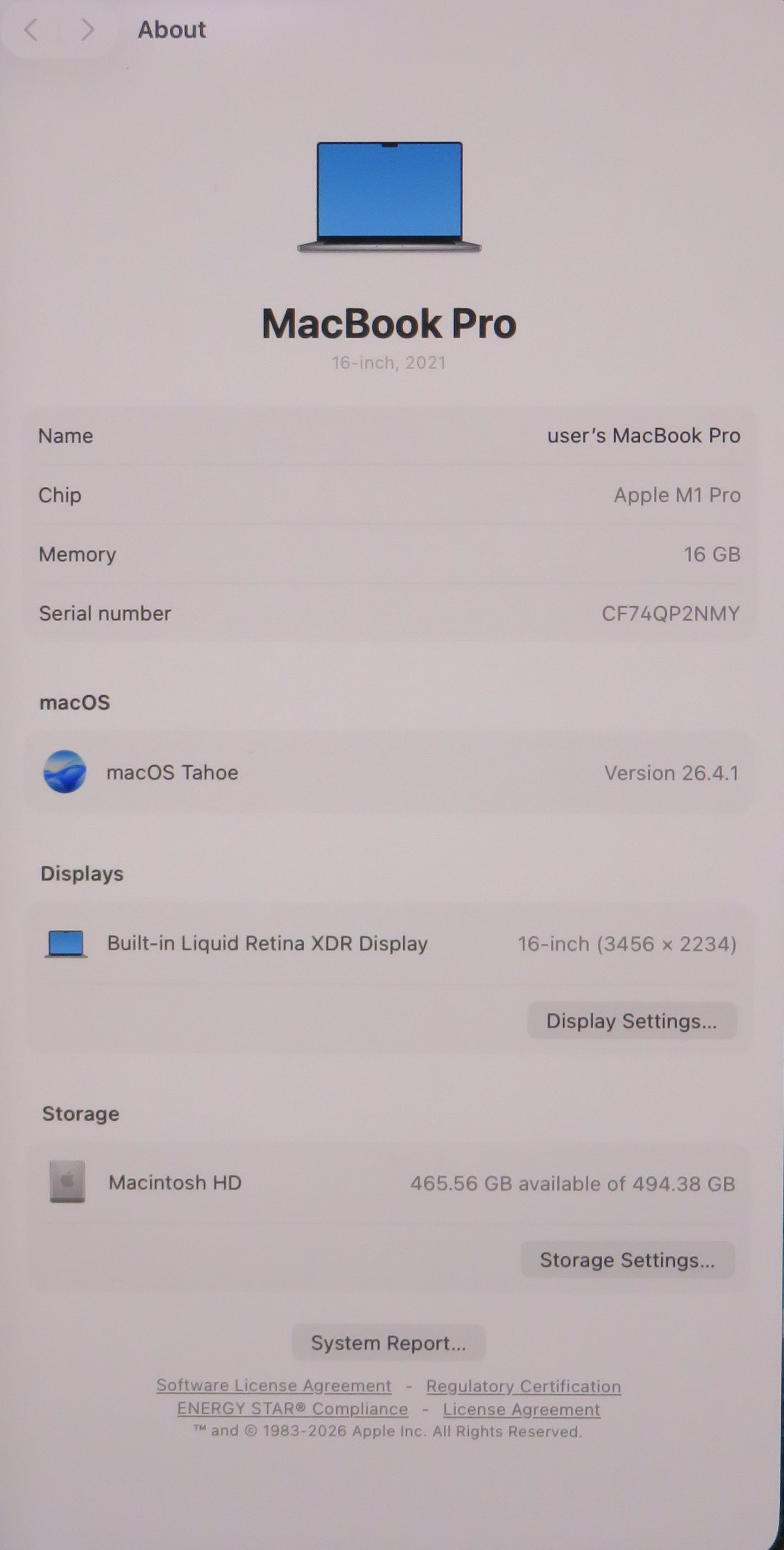The width and height of the screenshot is (784, 1550).
Task: Click the "Macintosh HD" label
Action: coord(175,1183)
